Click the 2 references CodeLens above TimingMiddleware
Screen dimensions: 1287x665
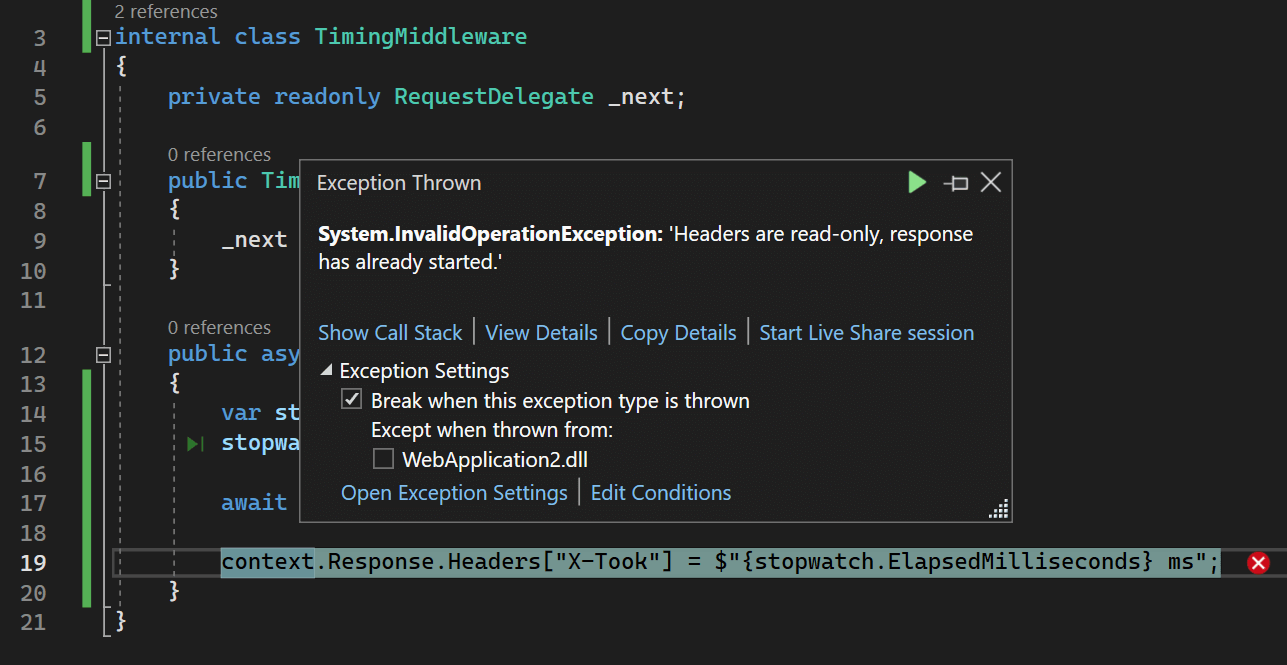[x=166, y=11]
